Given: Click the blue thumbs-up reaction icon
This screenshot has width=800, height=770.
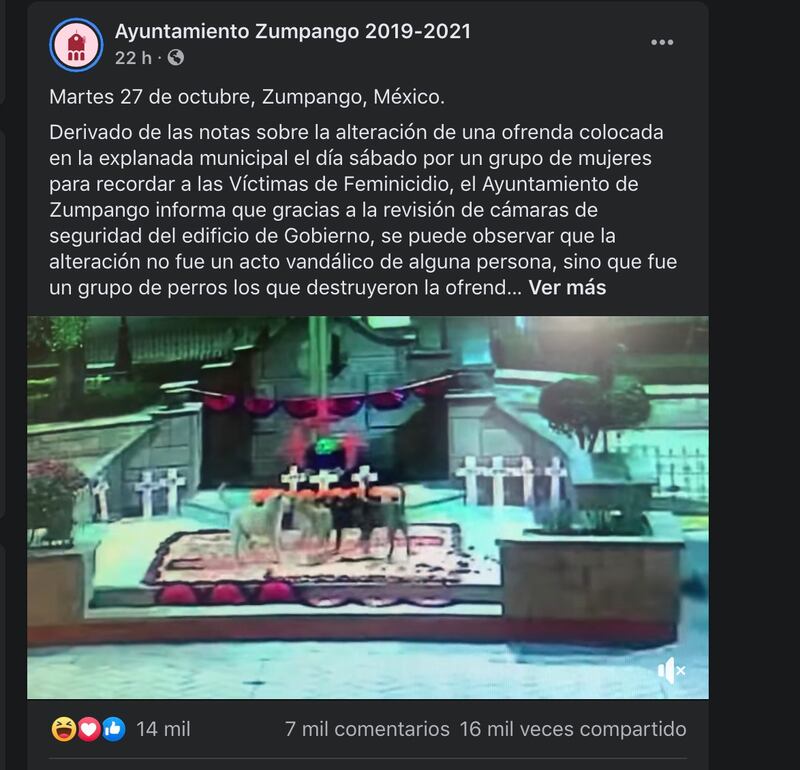Looking at the screenshot, I should (113, 729).
